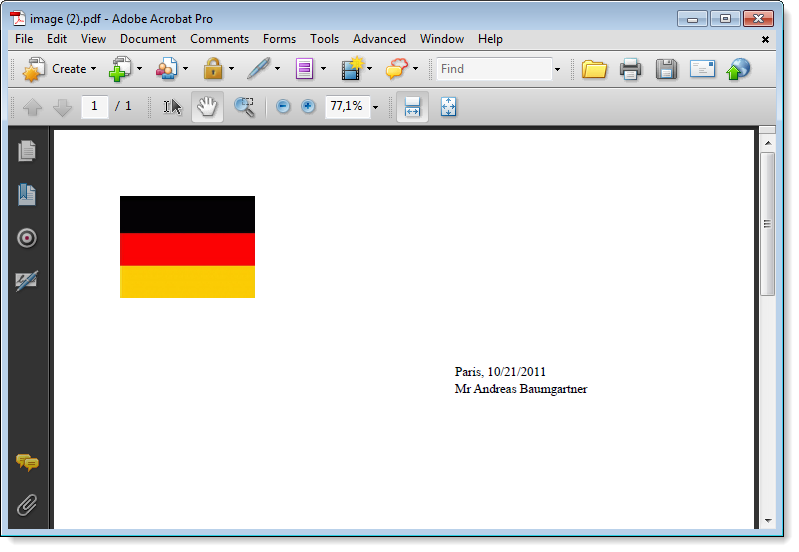
Task: Expand the Collaborate dropdown arrow
Action: (x=185, y=69)
